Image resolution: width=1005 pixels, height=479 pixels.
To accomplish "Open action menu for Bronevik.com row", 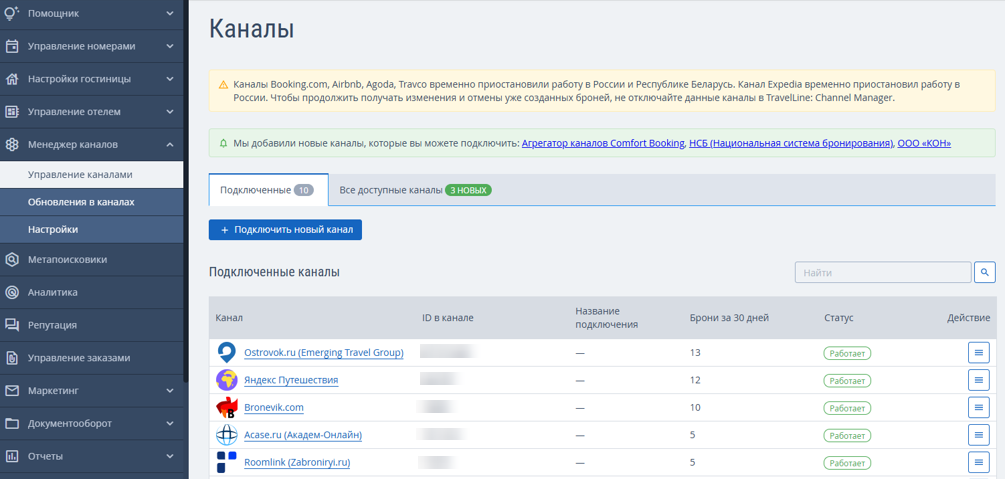I will tap(978, 407).
